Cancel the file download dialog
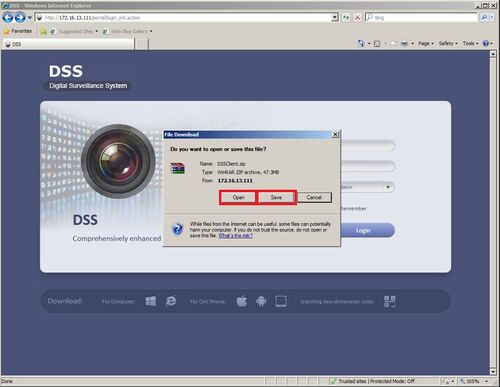This screenshot has width=500, height=387. click(x=314, y=197)
